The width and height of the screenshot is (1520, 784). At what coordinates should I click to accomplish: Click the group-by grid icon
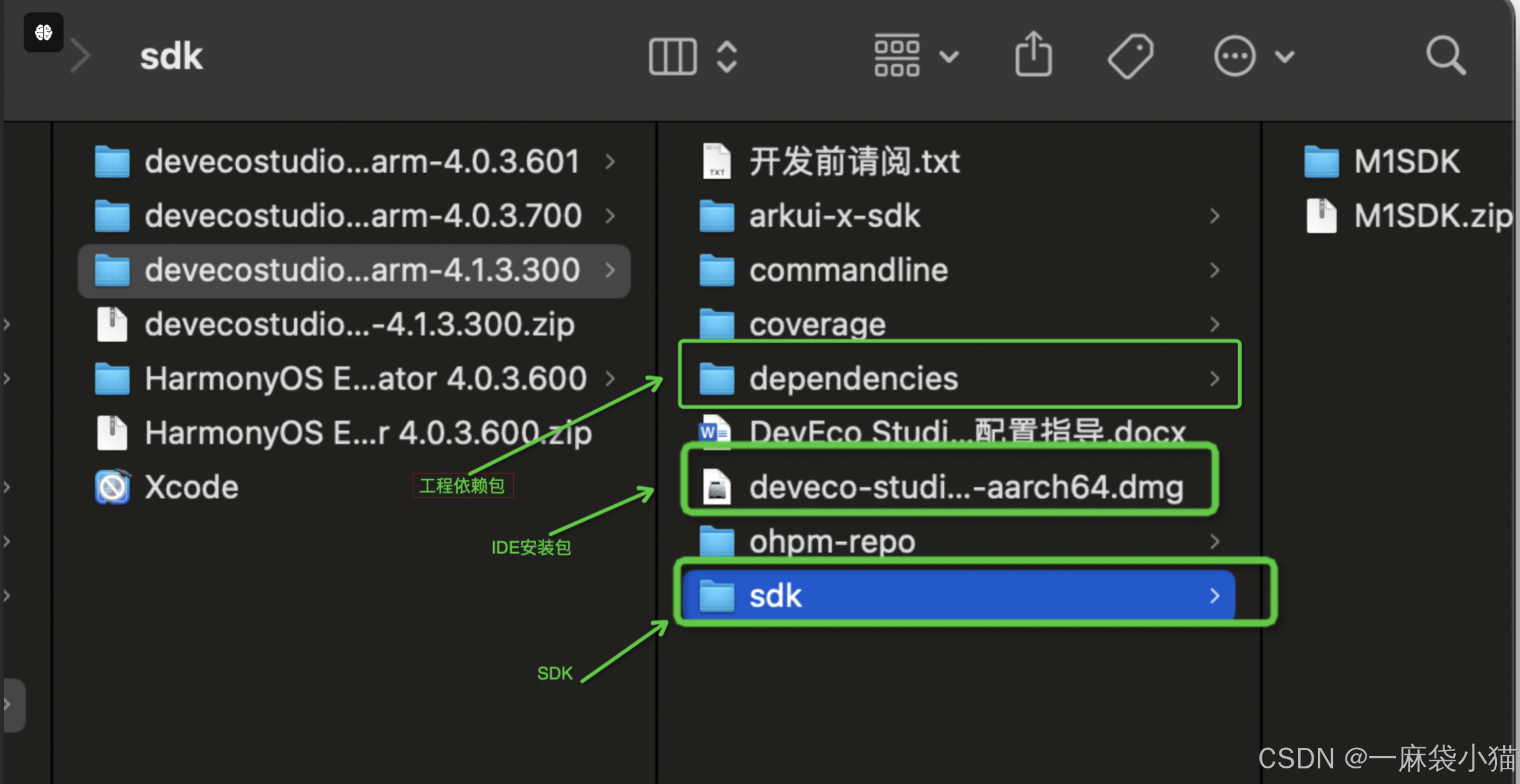(897, 56)
